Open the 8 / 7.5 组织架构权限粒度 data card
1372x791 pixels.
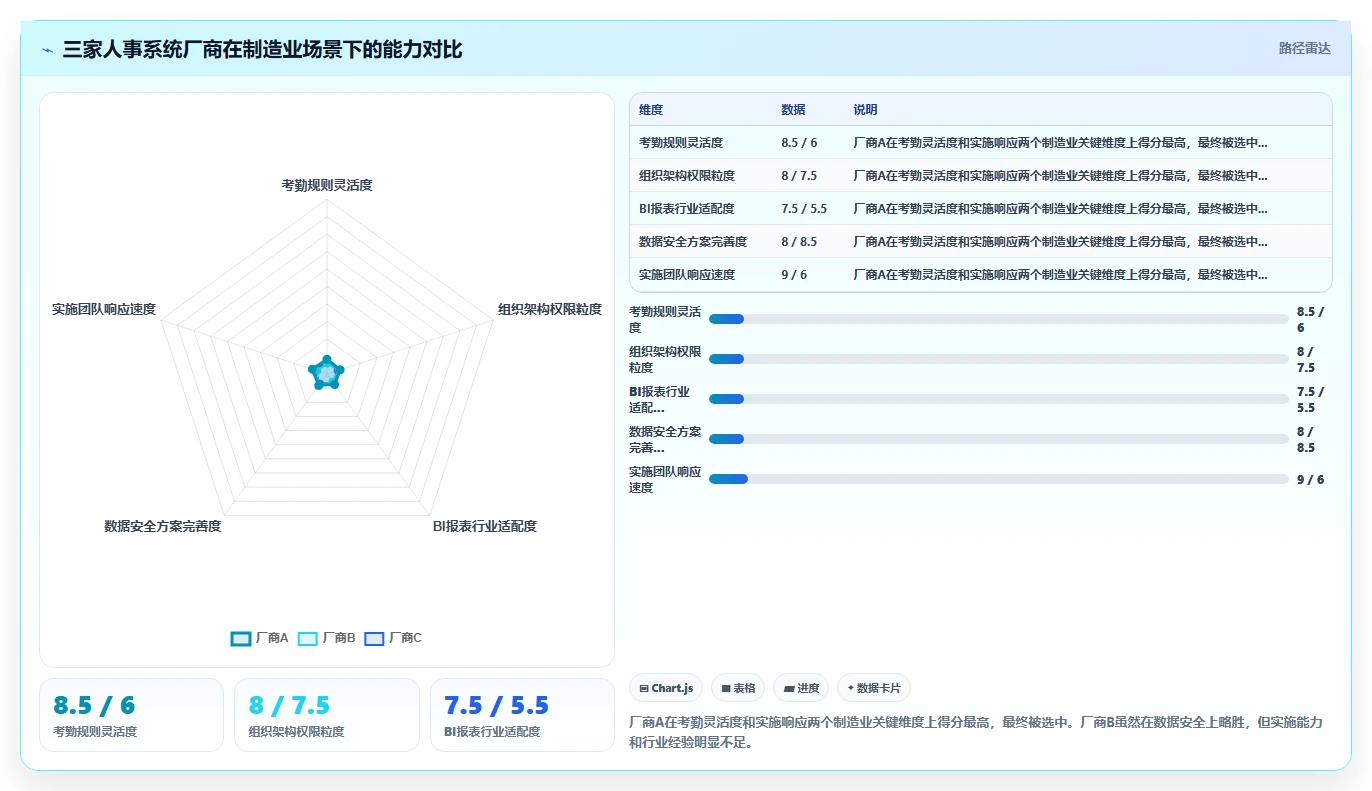coord(327,715)
